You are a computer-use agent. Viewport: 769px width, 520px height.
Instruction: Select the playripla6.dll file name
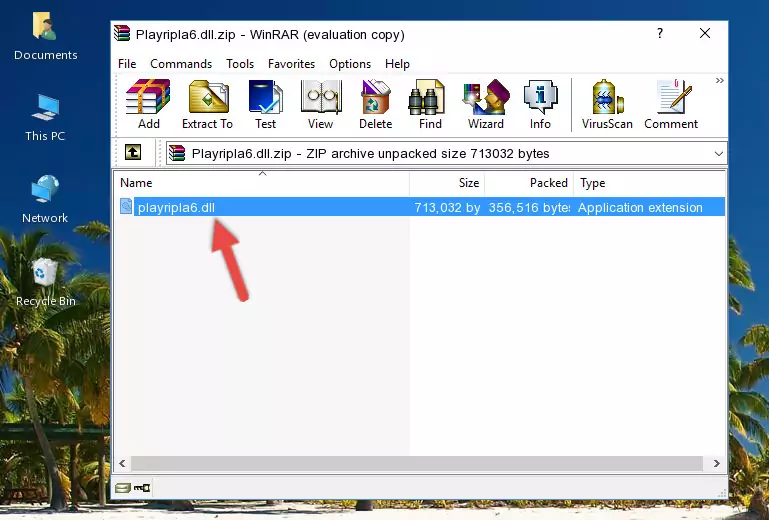pos(176,208)
